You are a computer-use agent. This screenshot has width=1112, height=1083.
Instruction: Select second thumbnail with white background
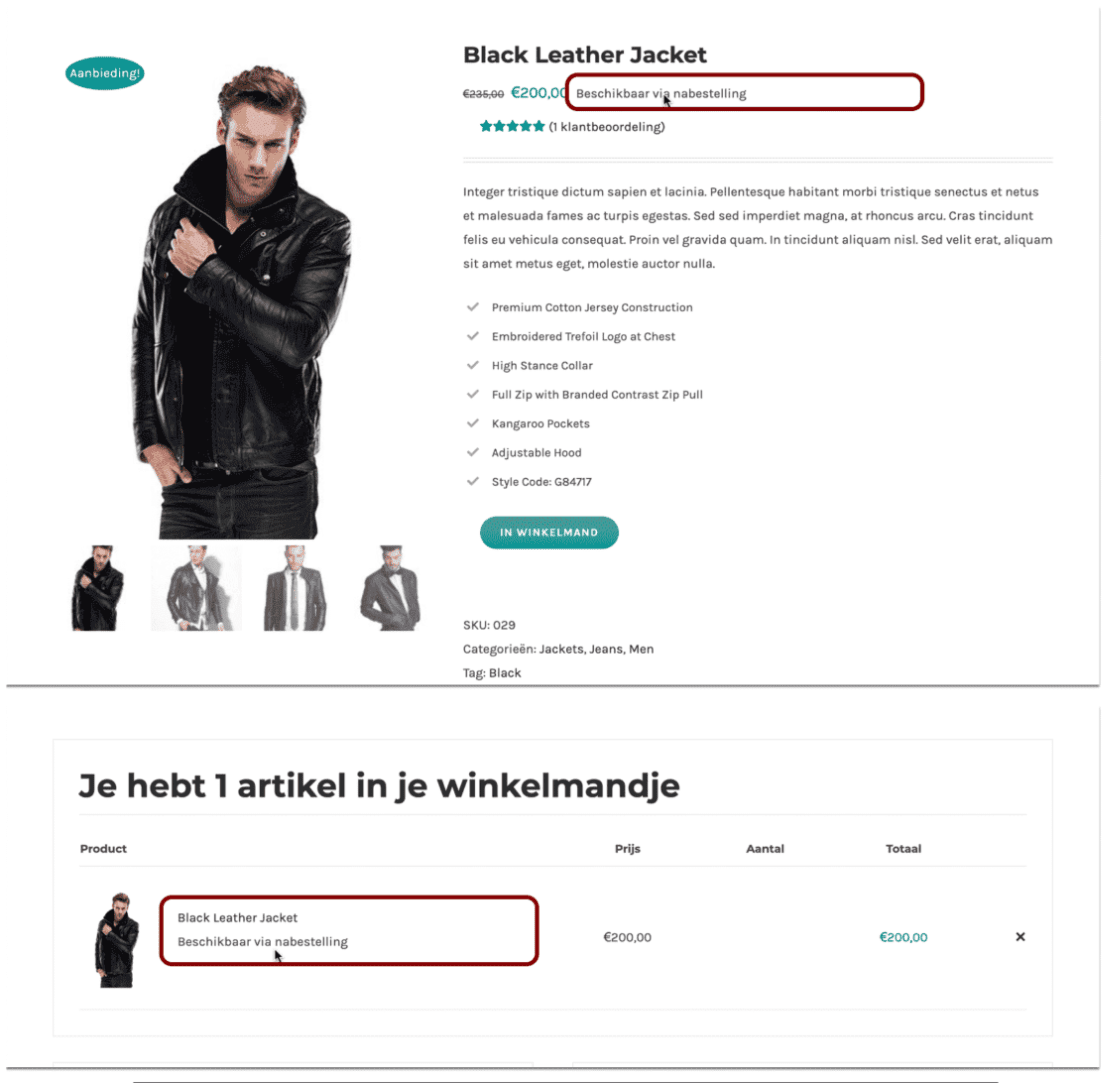(x=196, y=588)
